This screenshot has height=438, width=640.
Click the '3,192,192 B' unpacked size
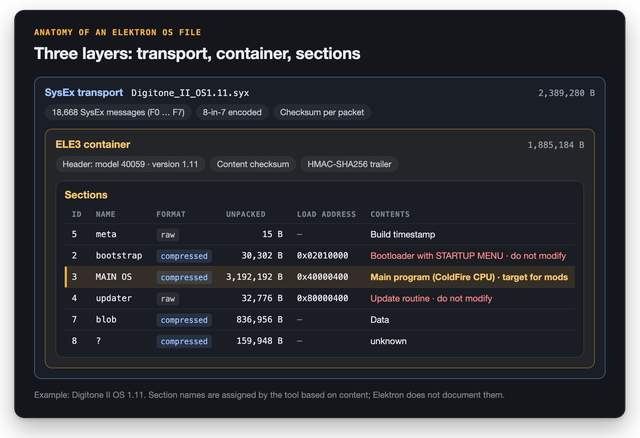(x=254, y=277)
